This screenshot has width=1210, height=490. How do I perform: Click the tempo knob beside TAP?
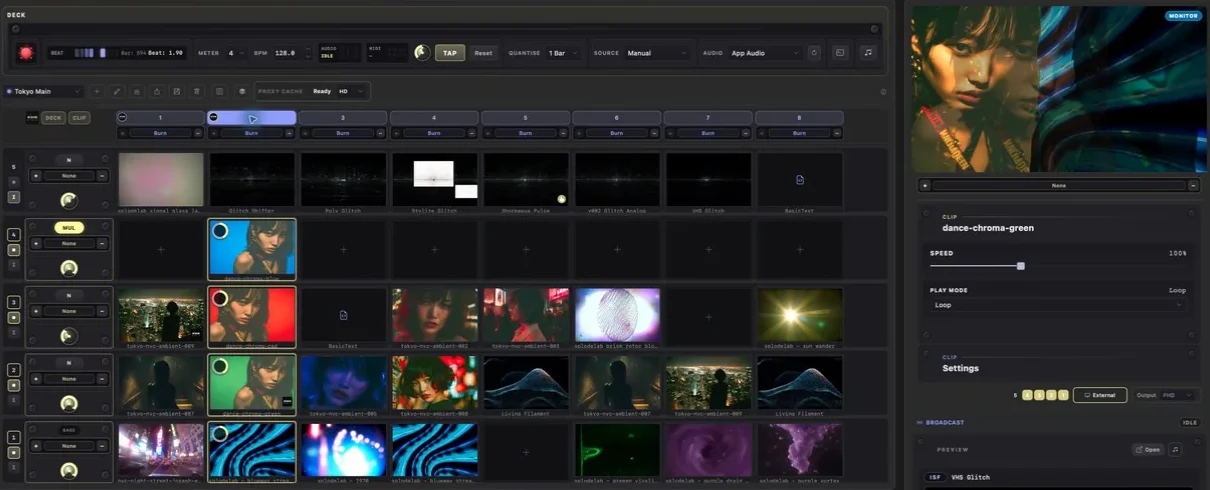click(x=422, y=52)
